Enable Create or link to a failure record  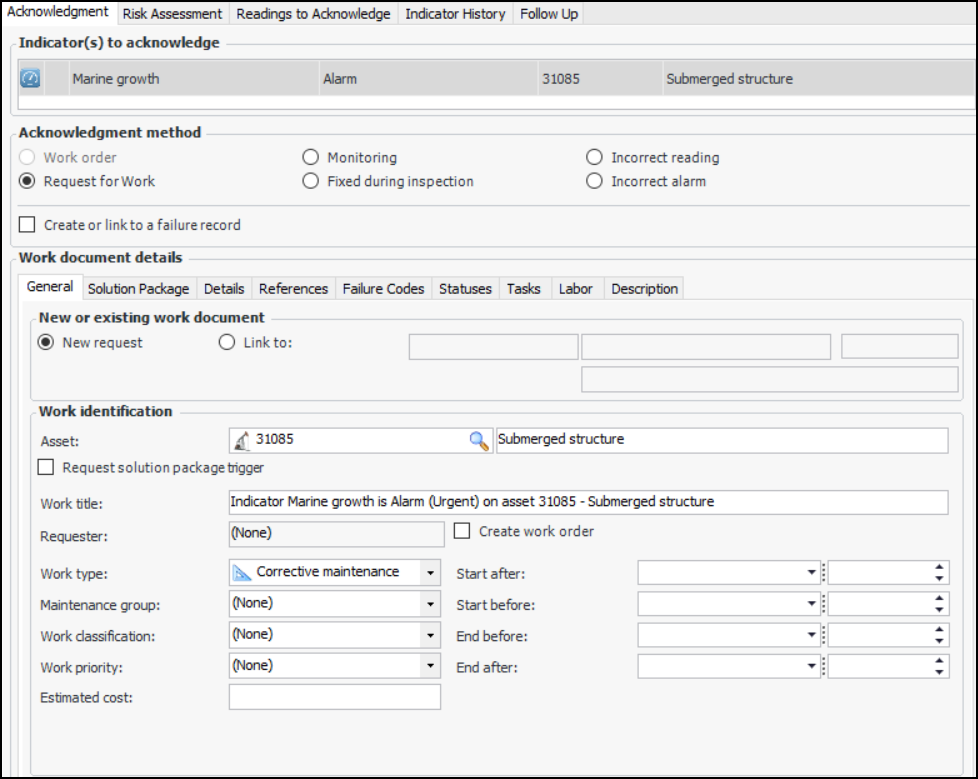point(27,225)
